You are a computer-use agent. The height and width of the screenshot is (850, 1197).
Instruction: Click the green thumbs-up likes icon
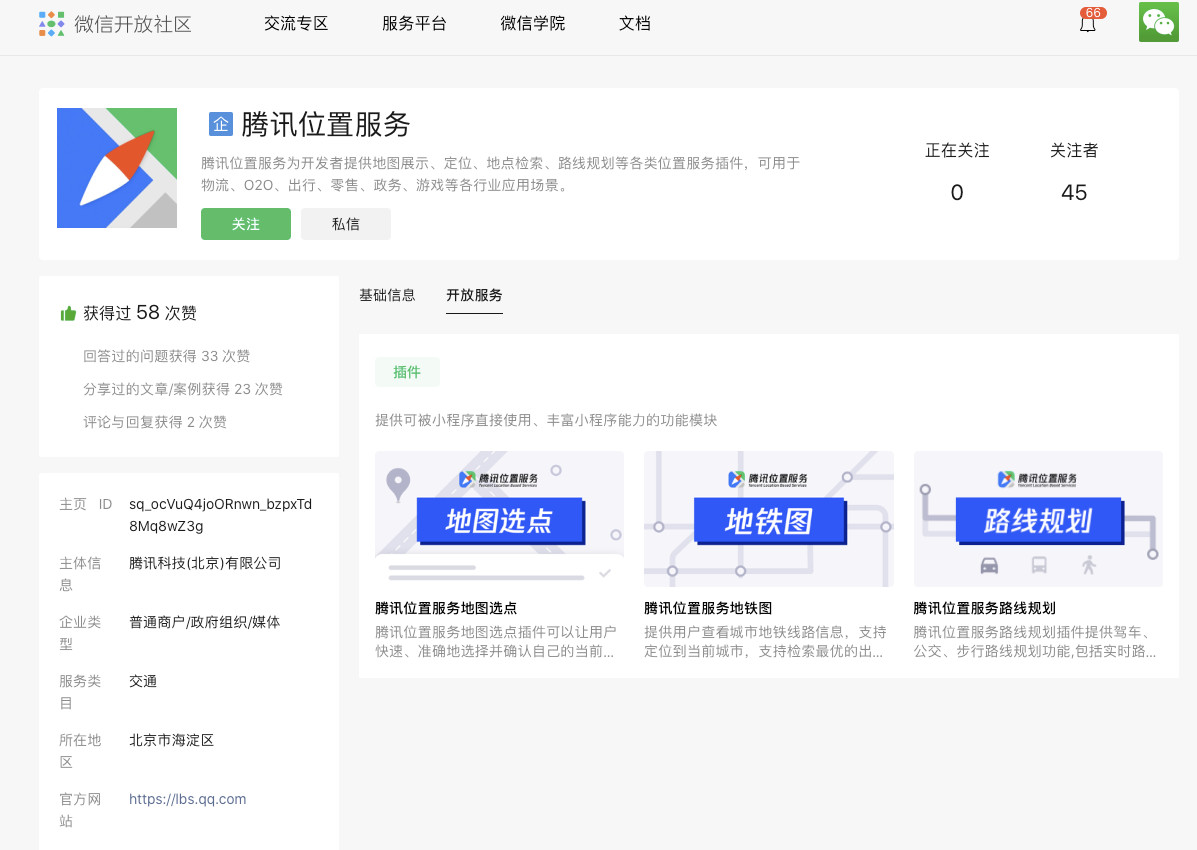(68, 313)
